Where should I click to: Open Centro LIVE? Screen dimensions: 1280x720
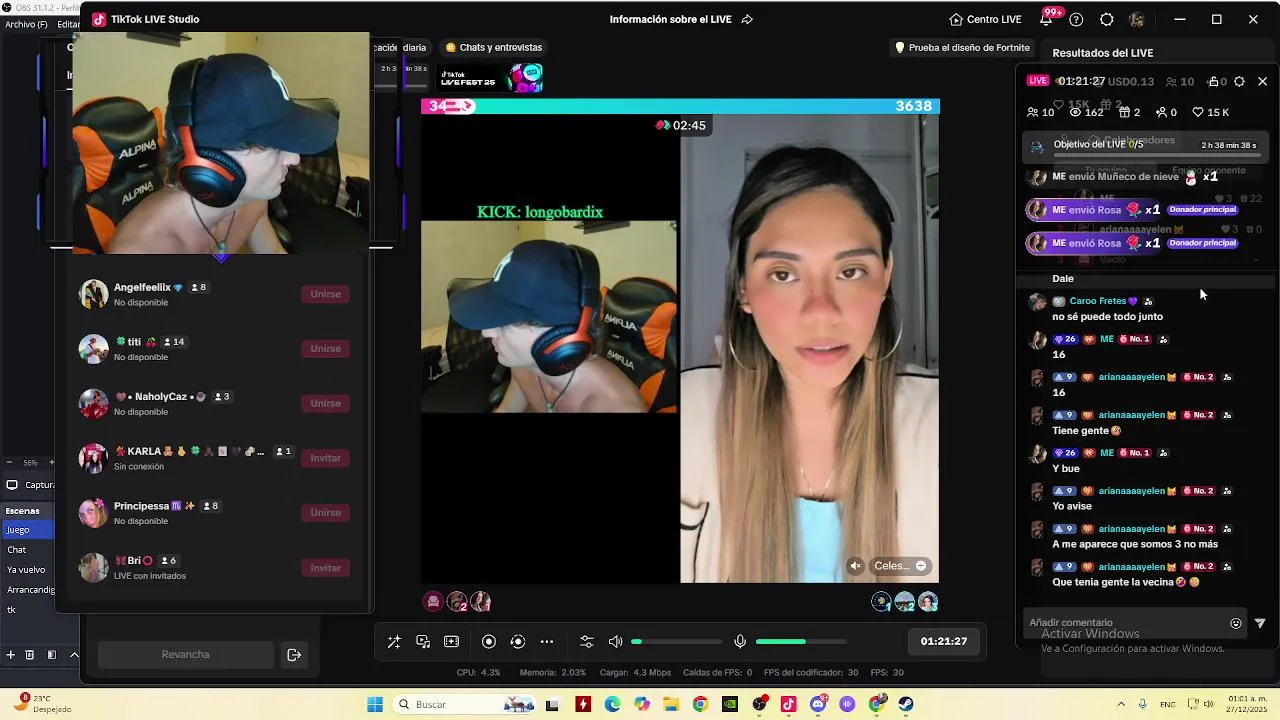point(985,19)
